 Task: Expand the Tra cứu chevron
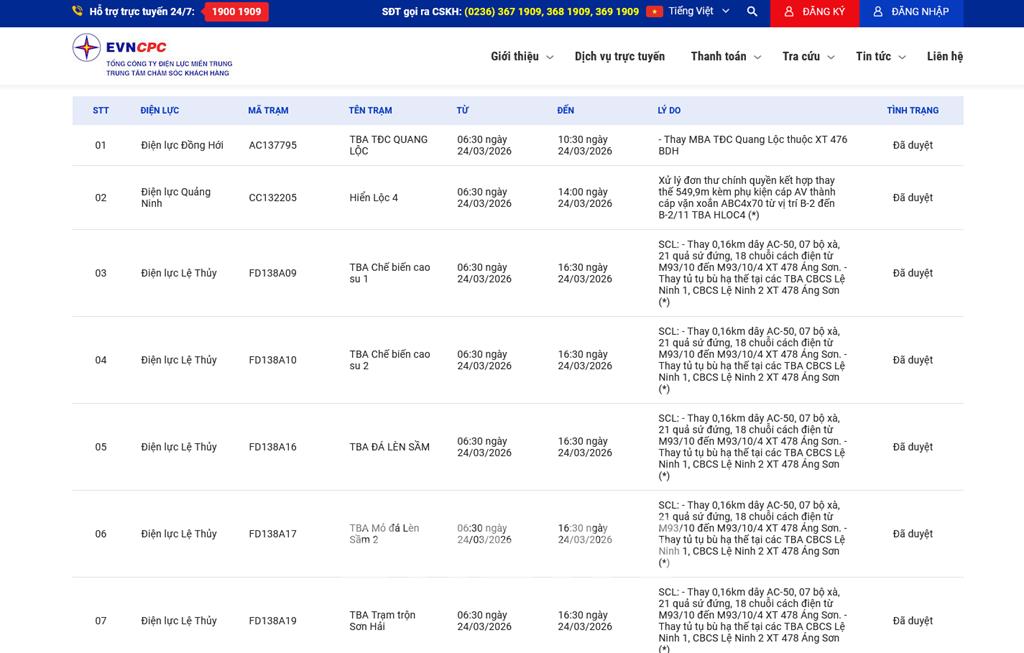835,58
